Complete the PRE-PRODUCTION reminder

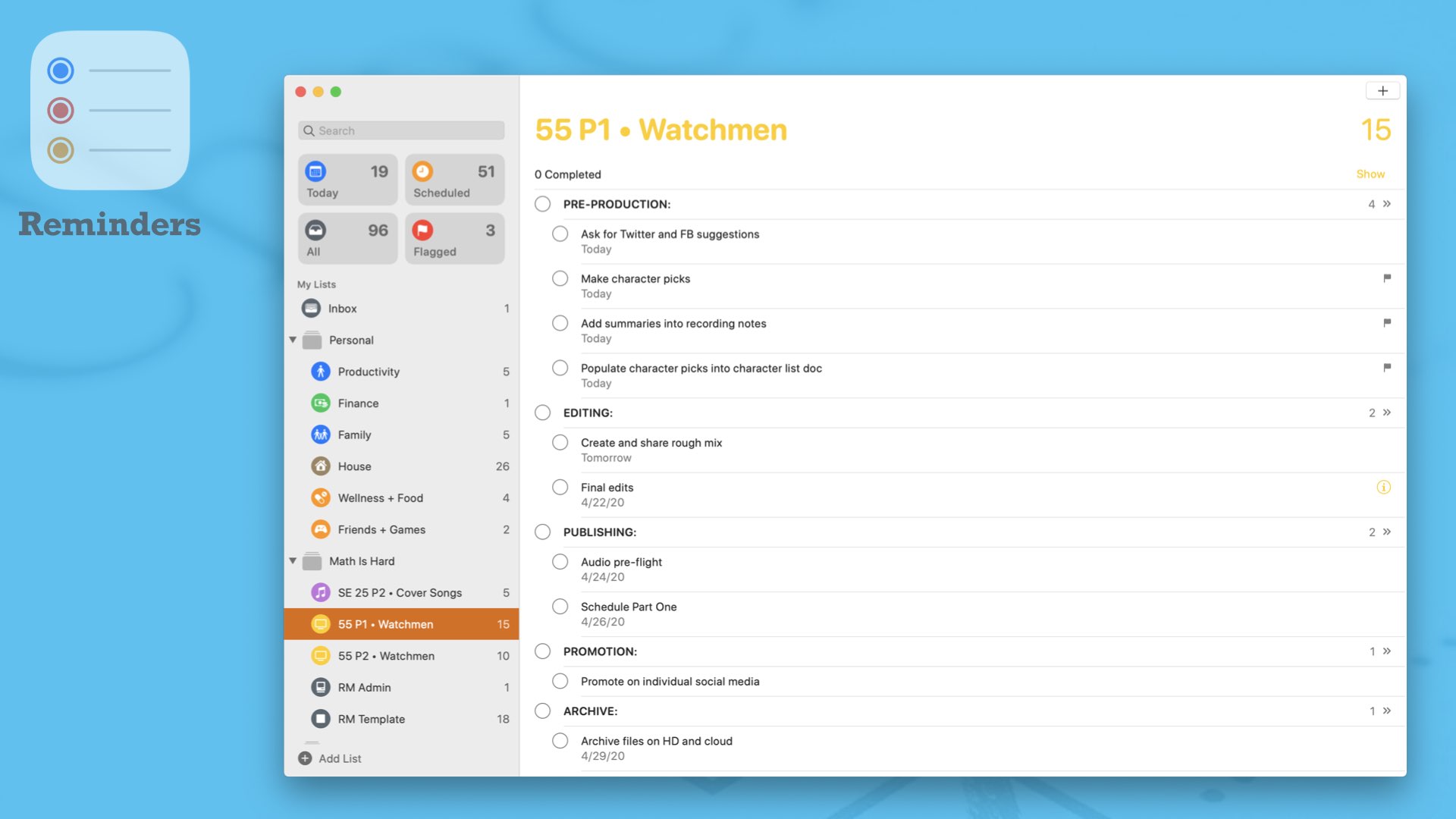coord(542,204)
